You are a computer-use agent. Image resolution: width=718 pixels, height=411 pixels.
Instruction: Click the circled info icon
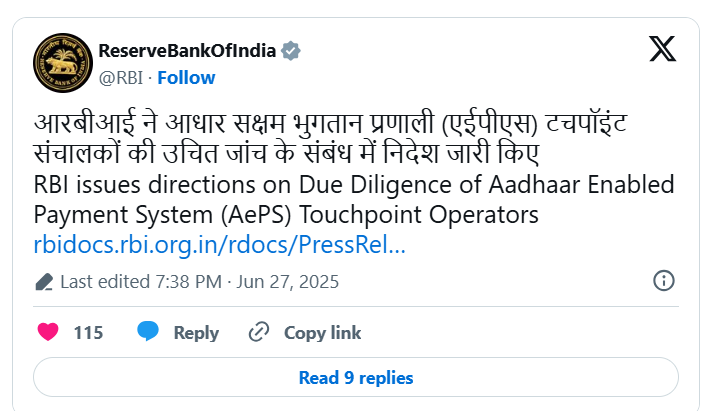(x=664, y=281)
